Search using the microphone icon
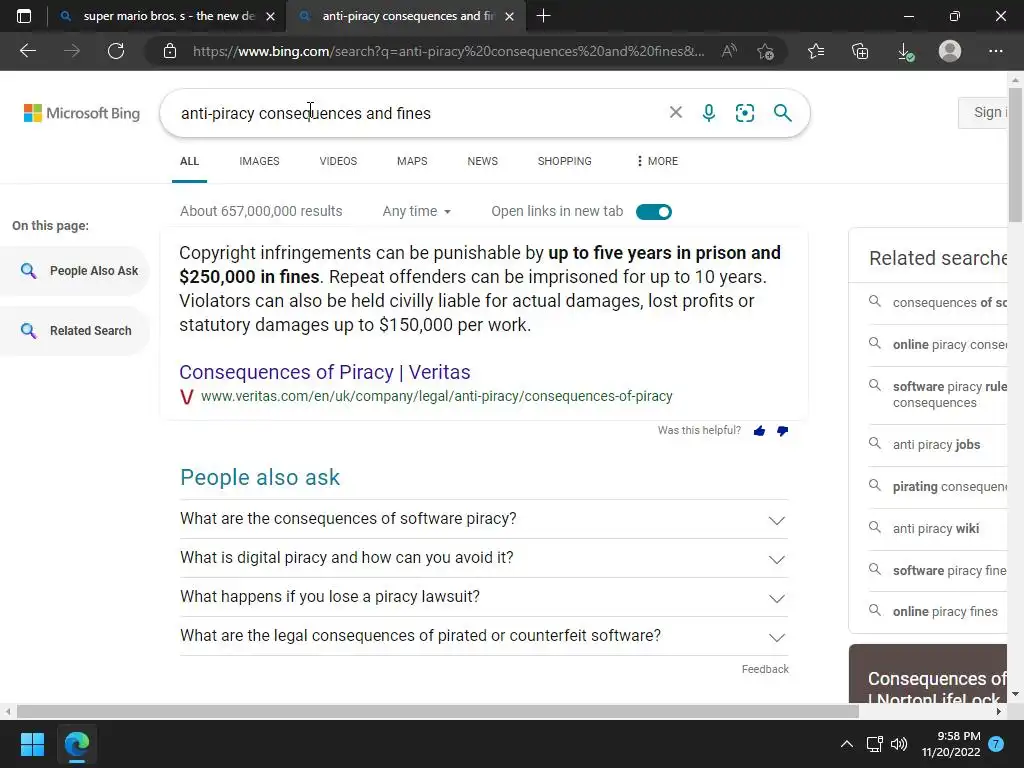Image resolution: width=1024 pixels, height=768 pixels. [709, 113]
